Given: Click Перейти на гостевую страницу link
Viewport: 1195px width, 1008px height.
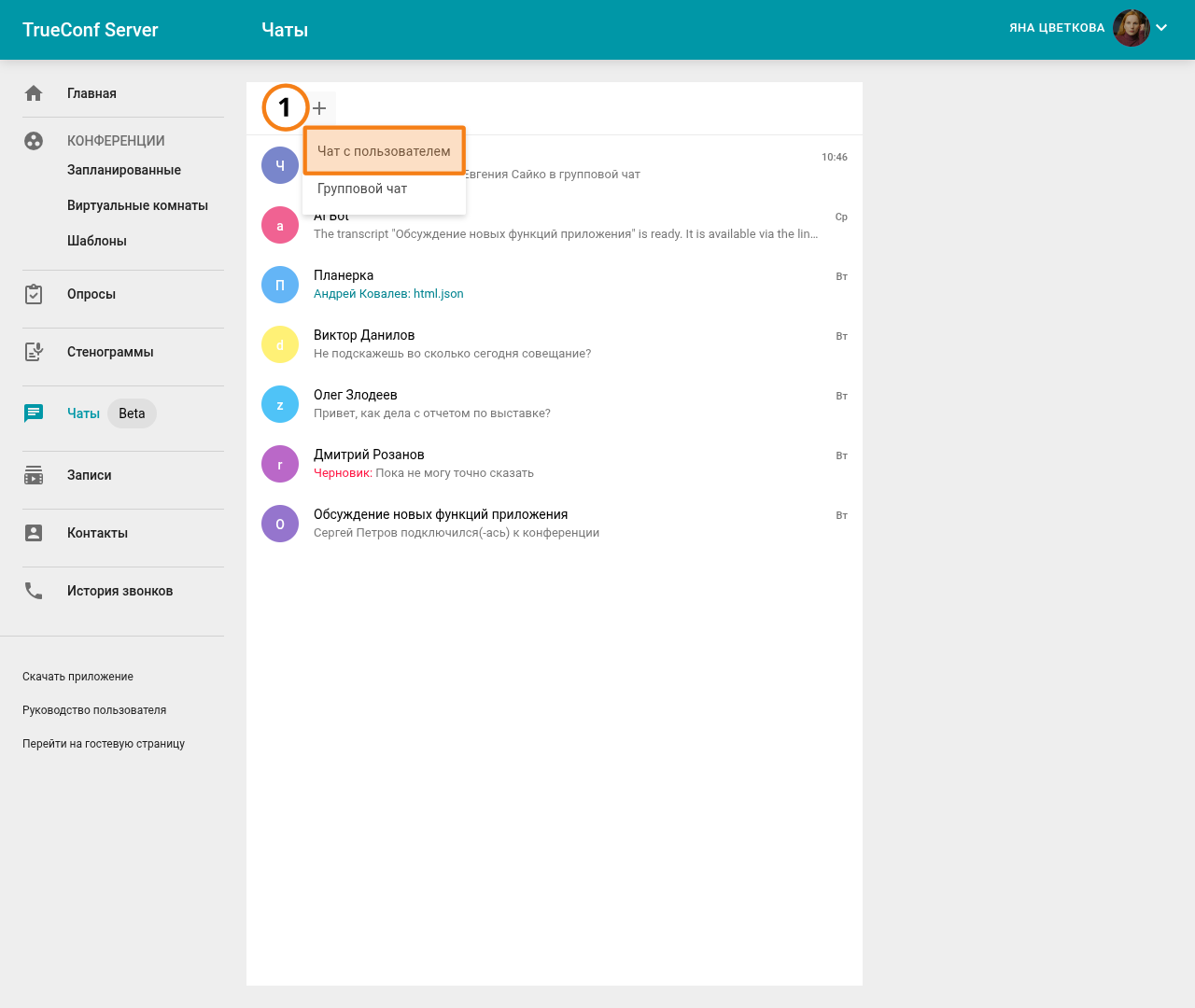Looking at the screenshot, I should tap(104, 744).
